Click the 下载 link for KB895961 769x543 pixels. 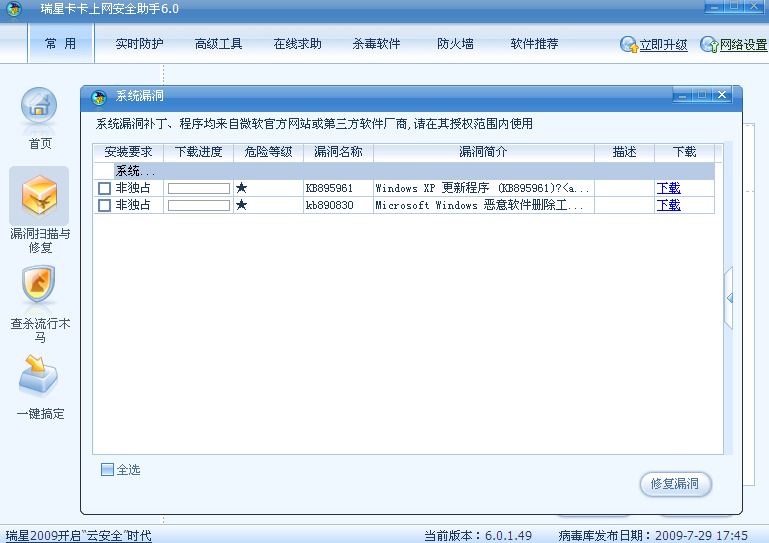tap(668, 188)
